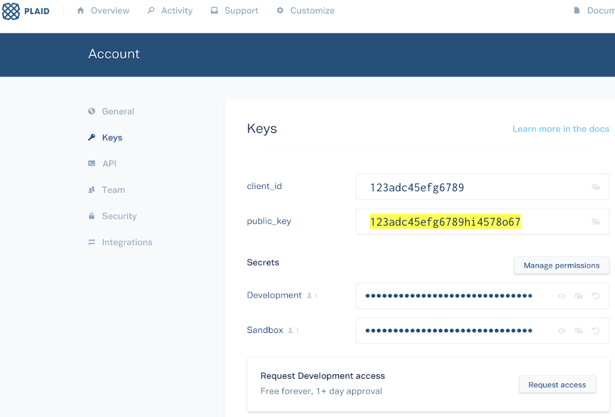The width and height of the screenshot is (615, 417).
Task: Click the public_key label
Action: click(269, 221)
